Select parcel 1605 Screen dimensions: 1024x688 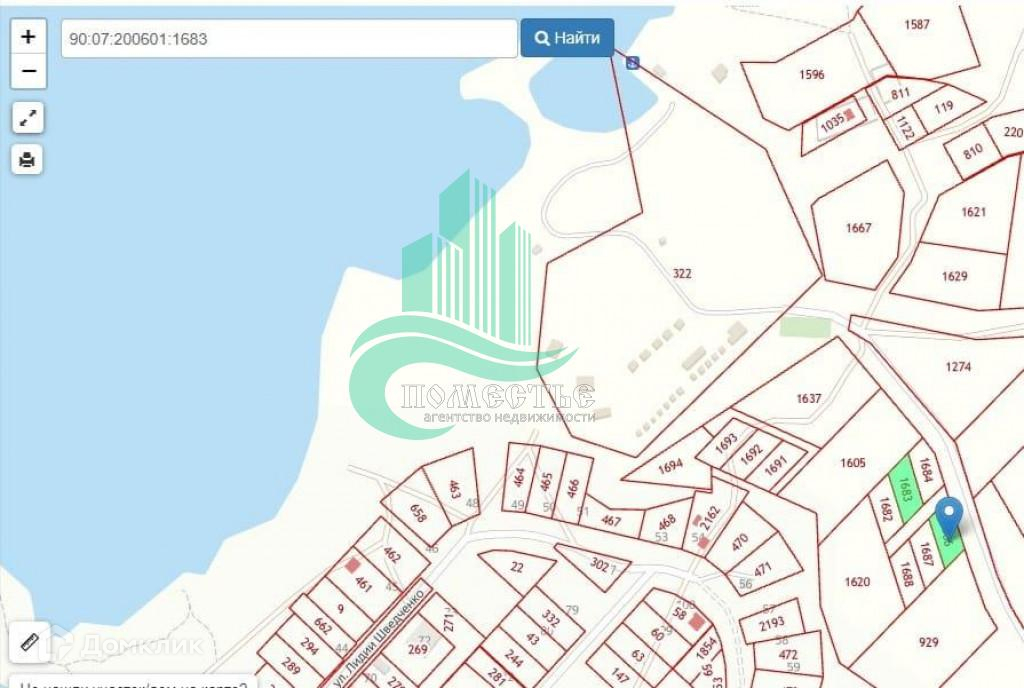point(853,463)
